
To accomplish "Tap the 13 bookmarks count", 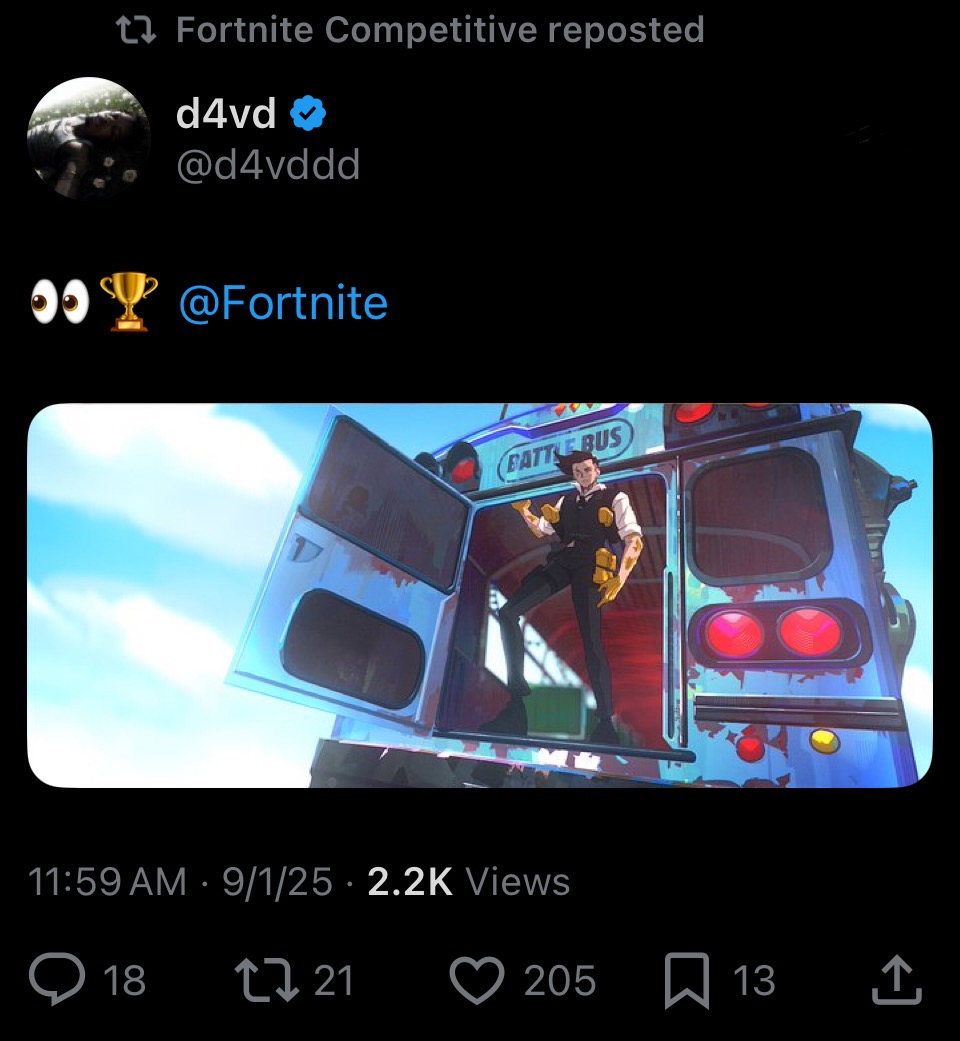I will (x=754, y=980).
